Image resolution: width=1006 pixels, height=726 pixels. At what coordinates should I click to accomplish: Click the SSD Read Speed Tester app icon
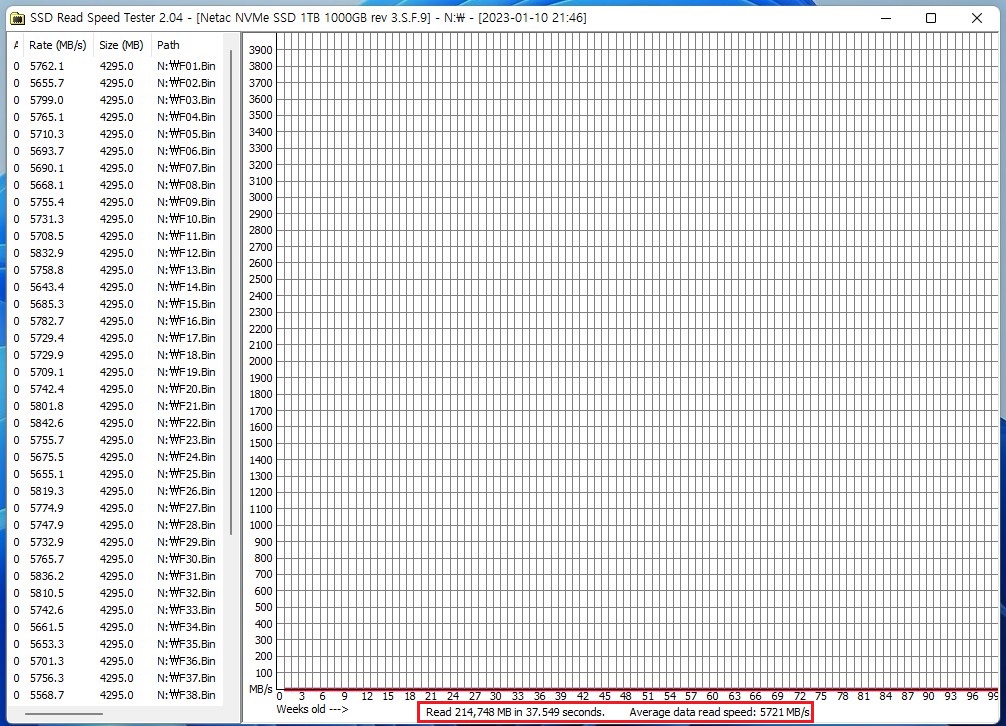(x=17, y=18)
